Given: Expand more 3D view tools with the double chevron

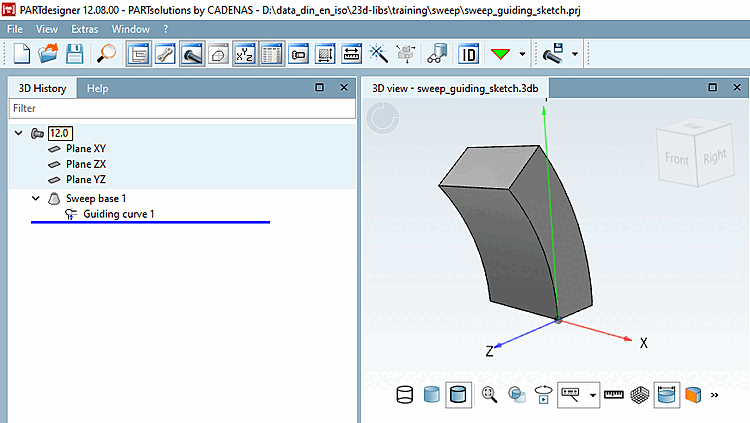Looking at the screenshot, I should coord(715,395).
